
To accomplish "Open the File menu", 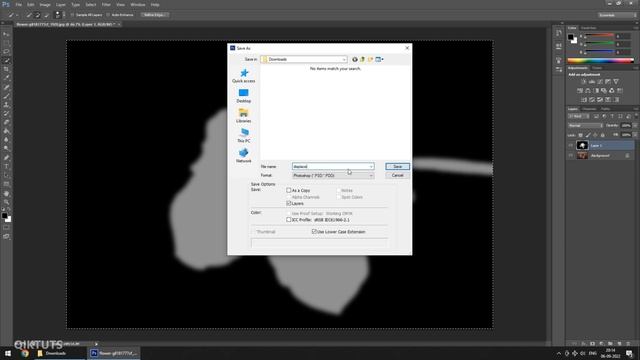I will point(18,4).
